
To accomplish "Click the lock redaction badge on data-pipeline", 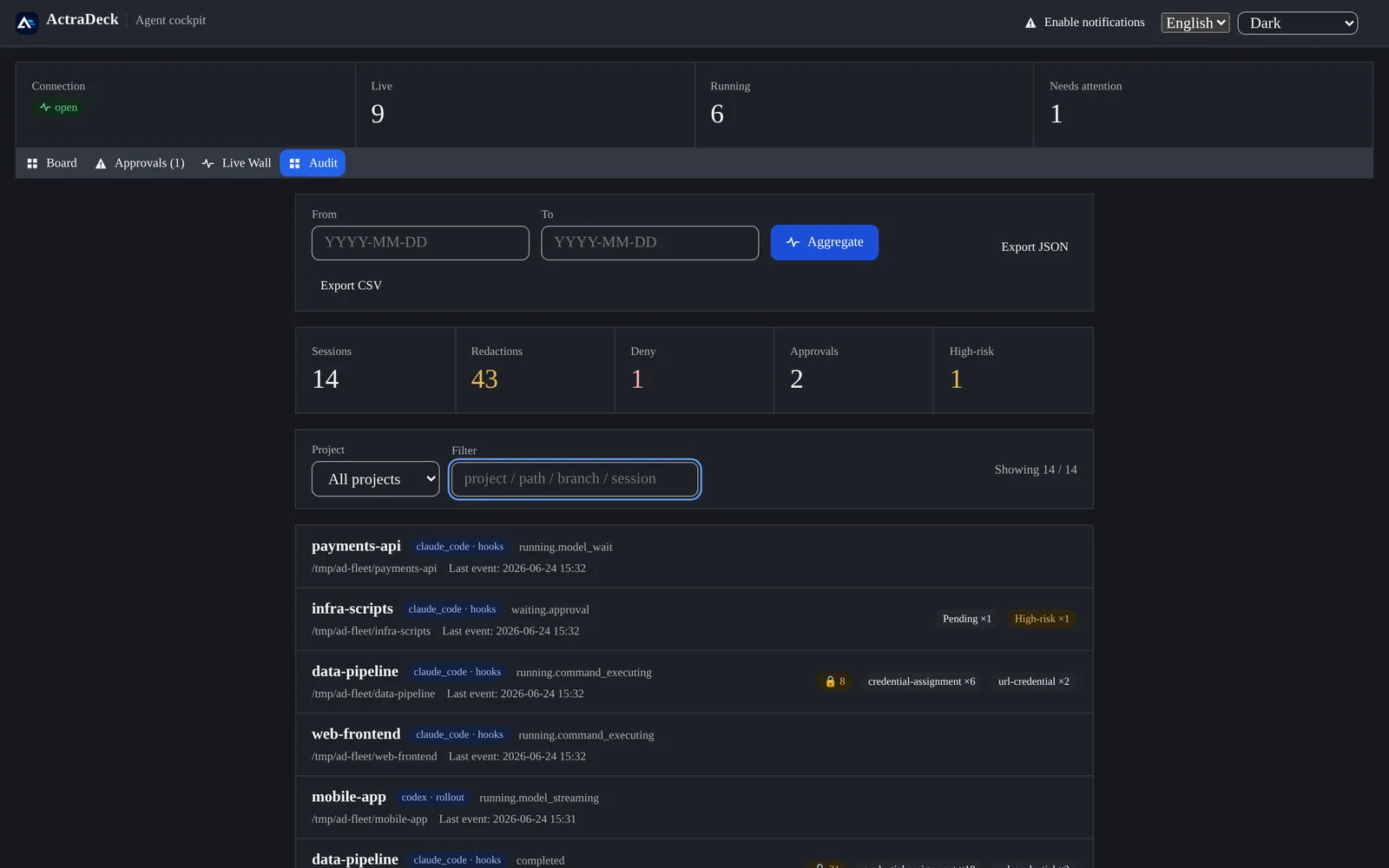I will [x=834, y=681].
